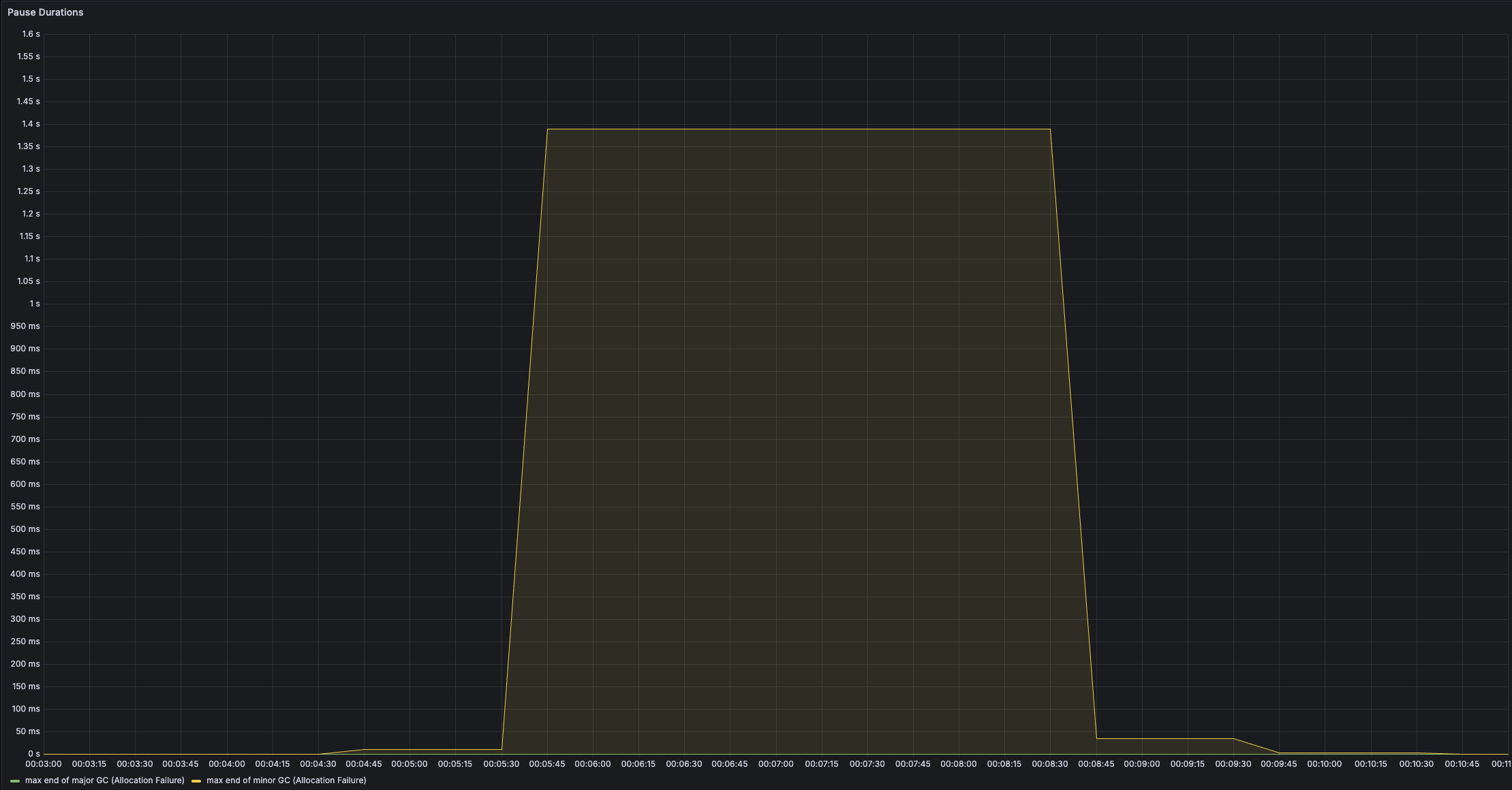Select the 00:04:30 time axis label
Image resolution: width=1512 pixels, height=790 pixels.
[x=318, y=764]
